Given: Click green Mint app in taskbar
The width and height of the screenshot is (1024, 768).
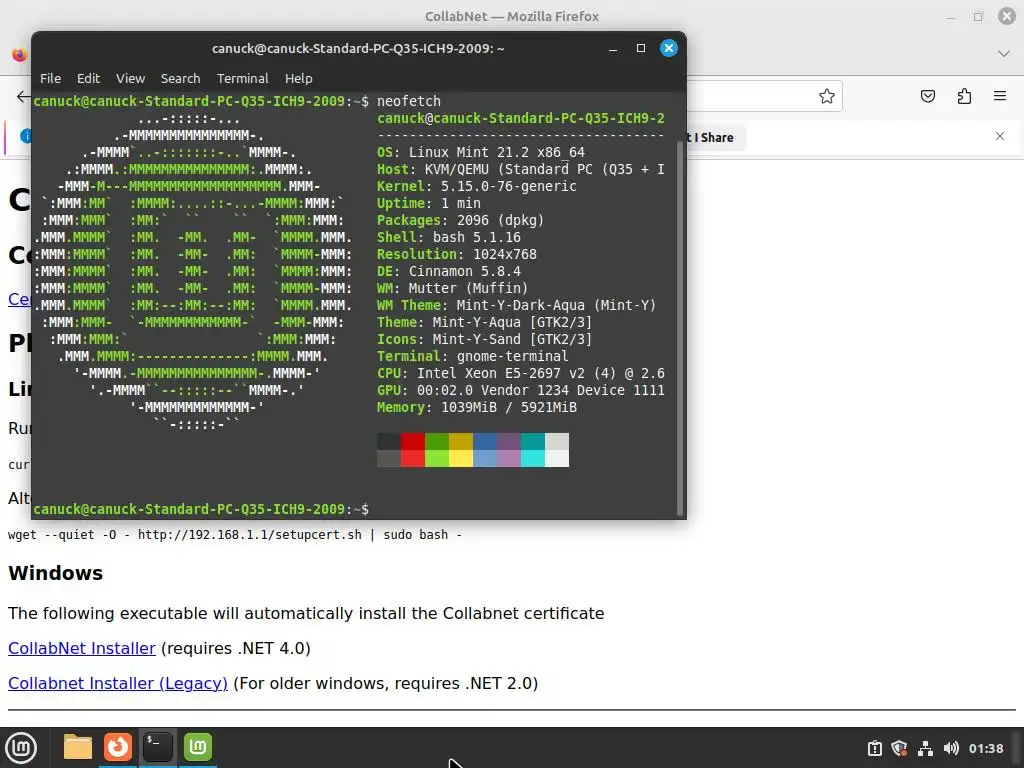Looking at the screenshot, I should 198,747.
